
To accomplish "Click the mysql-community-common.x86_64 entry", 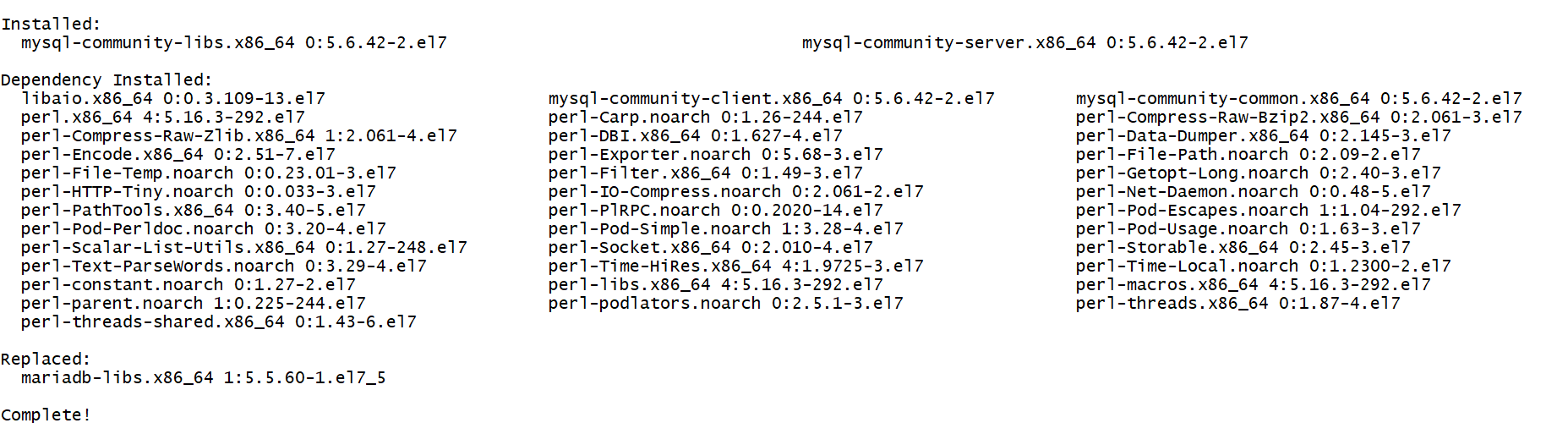I will pyautogui.click(x=1299, y=99).
